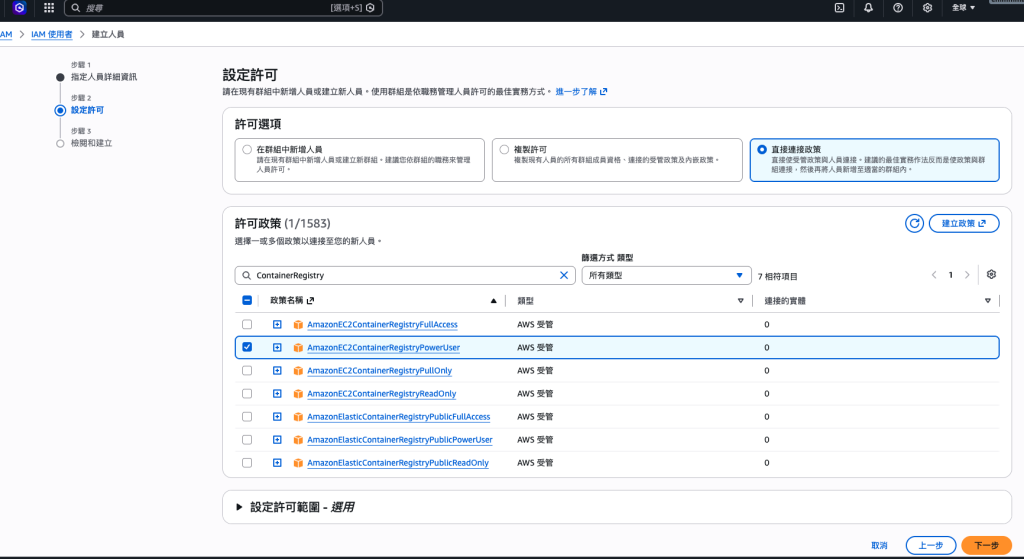Viewport: 1024px width, 559px height.
Task: Click the orange icon for AmazonEC2ContainerRegistryPowerUser
Action: 298,347
